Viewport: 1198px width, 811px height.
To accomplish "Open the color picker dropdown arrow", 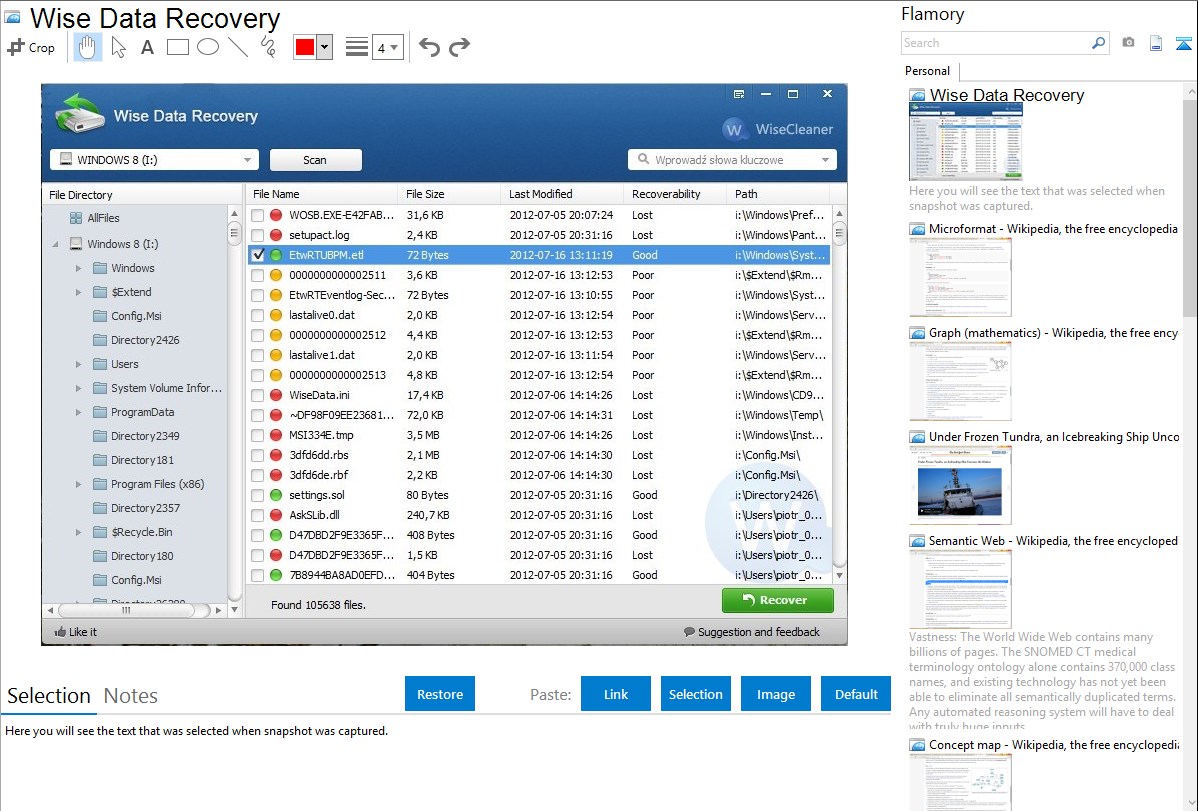I will (x=324, y=47).
